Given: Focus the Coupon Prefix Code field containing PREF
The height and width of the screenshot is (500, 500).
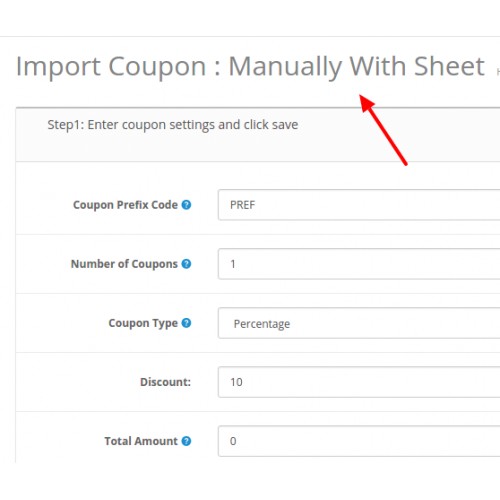Looking at the screenshot, I should click(x=359, y=205).
